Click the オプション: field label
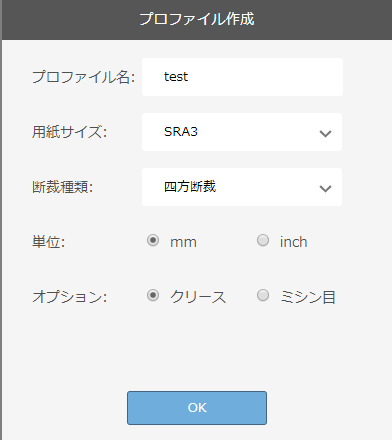 pyautogui.click(x=69, y=297)
